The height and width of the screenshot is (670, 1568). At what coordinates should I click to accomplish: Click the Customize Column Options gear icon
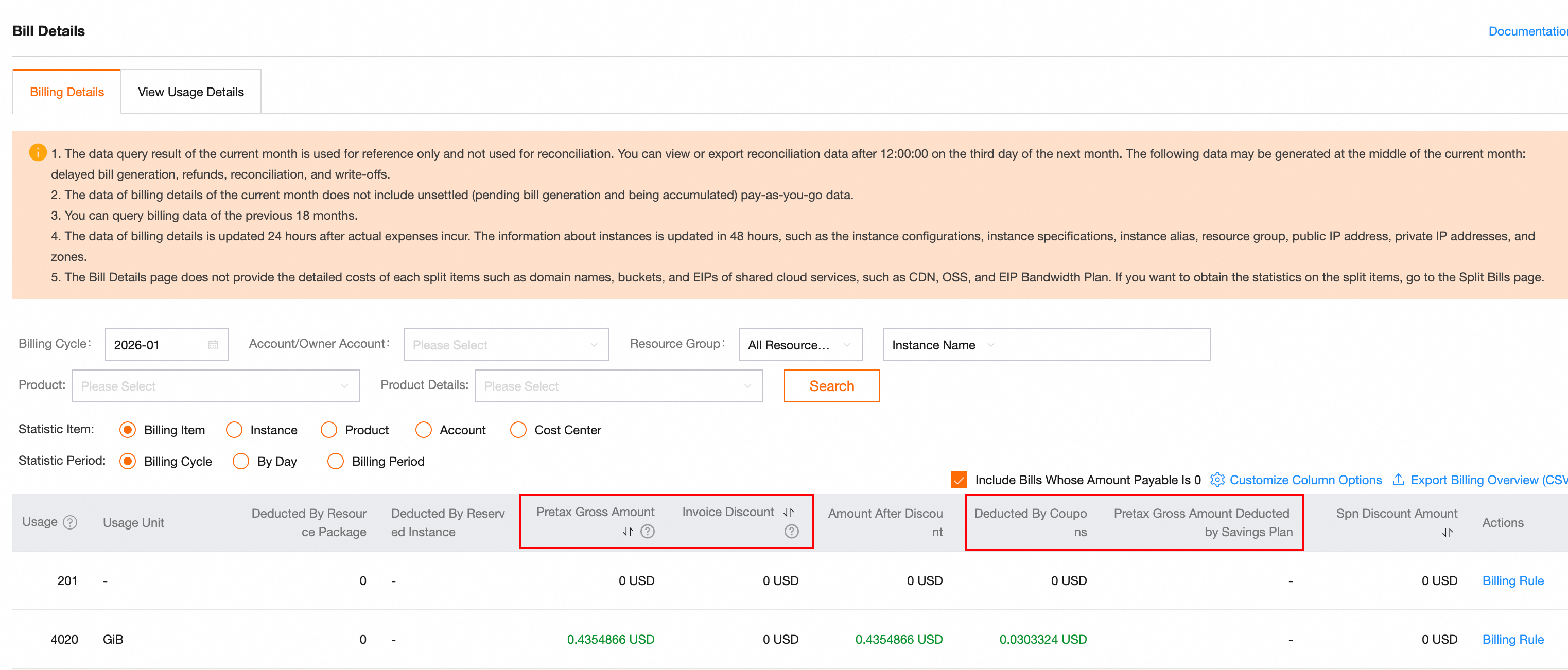(1217, 480)
